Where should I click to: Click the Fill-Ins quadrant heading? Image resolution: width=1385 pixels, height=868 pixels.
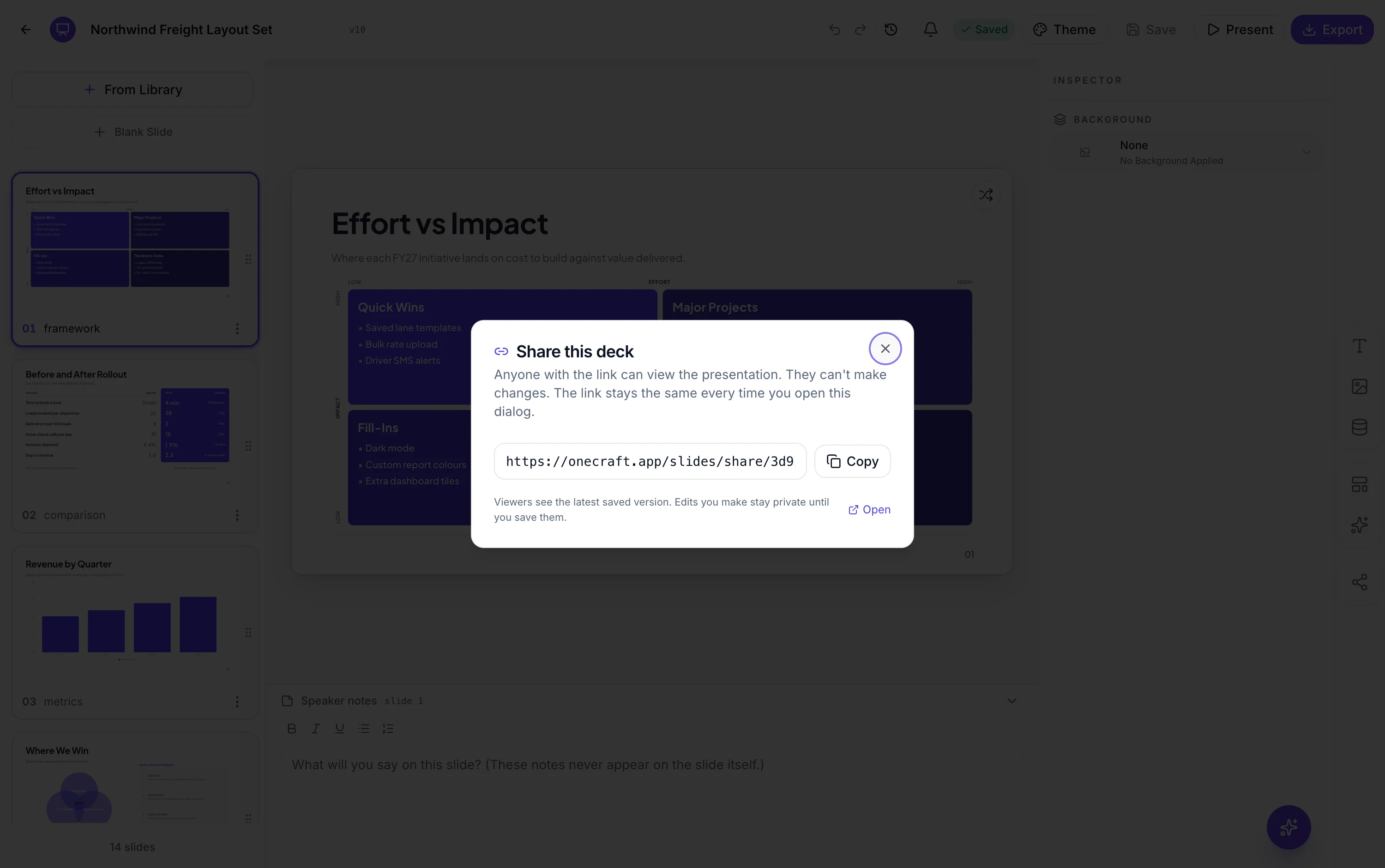[378, 428]
